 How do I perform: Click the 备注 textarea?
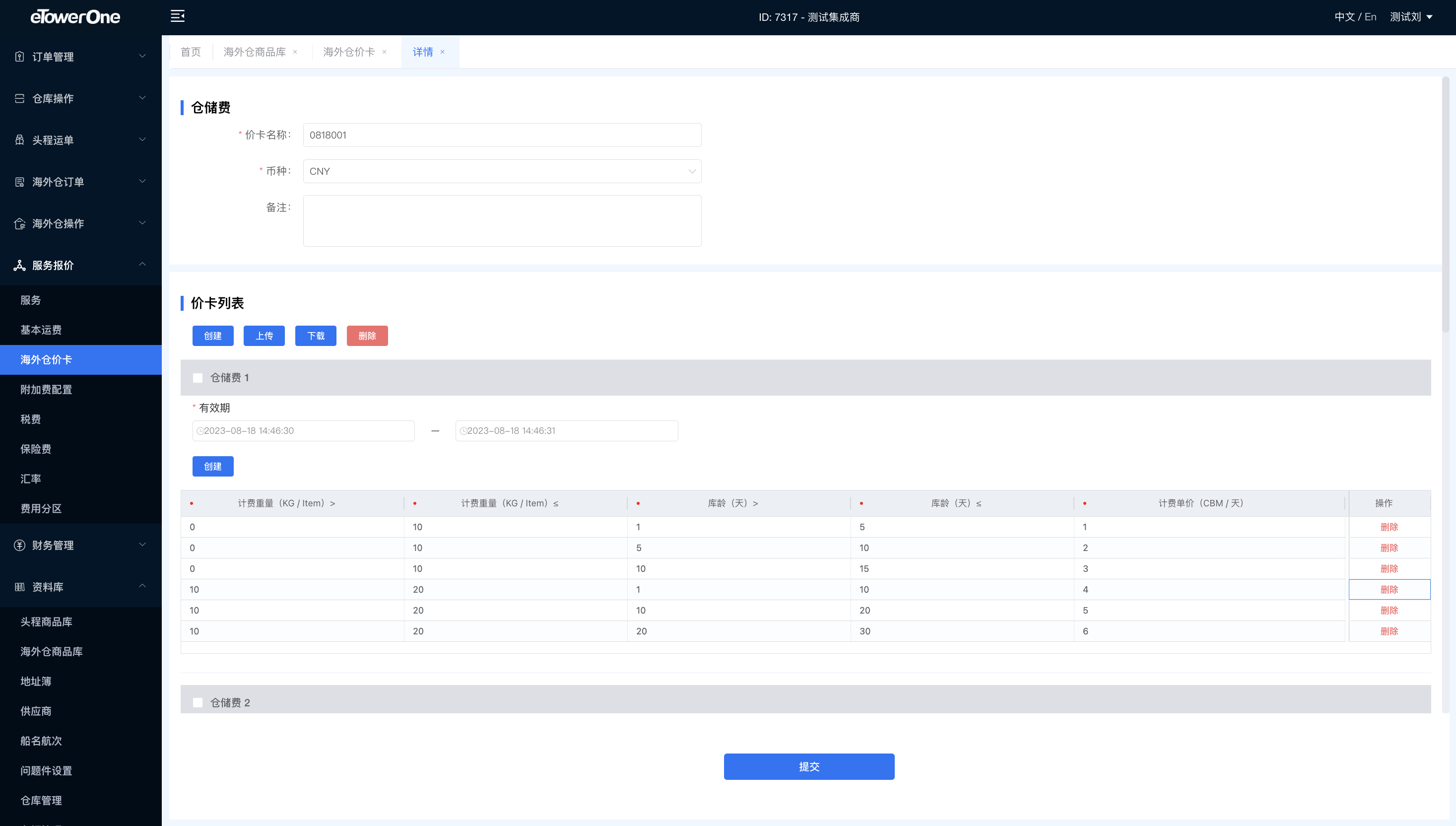click(x=502, y=221)
